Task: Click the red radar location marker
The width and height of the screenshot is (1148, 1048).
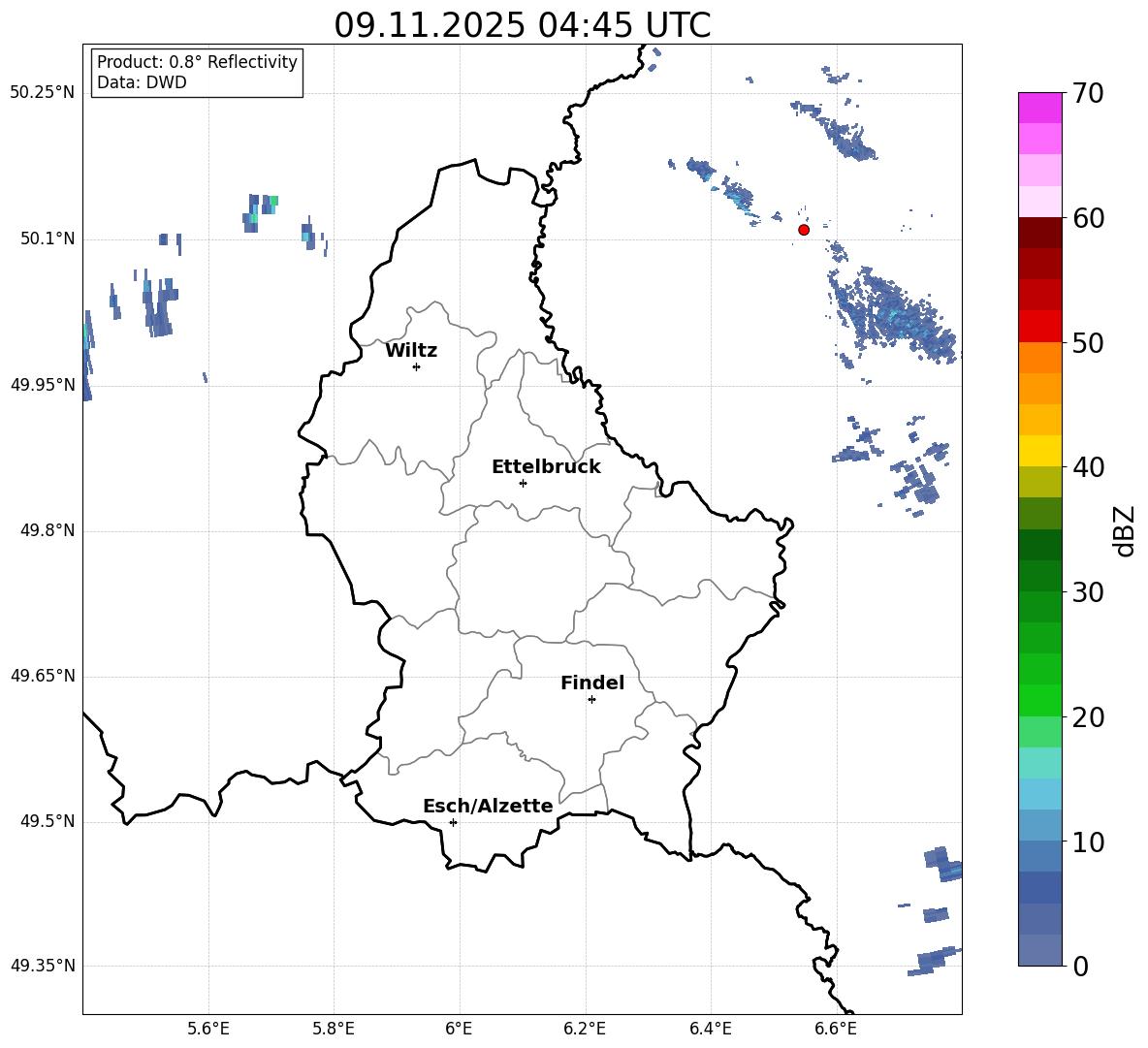Action: (x=804, y=230)
